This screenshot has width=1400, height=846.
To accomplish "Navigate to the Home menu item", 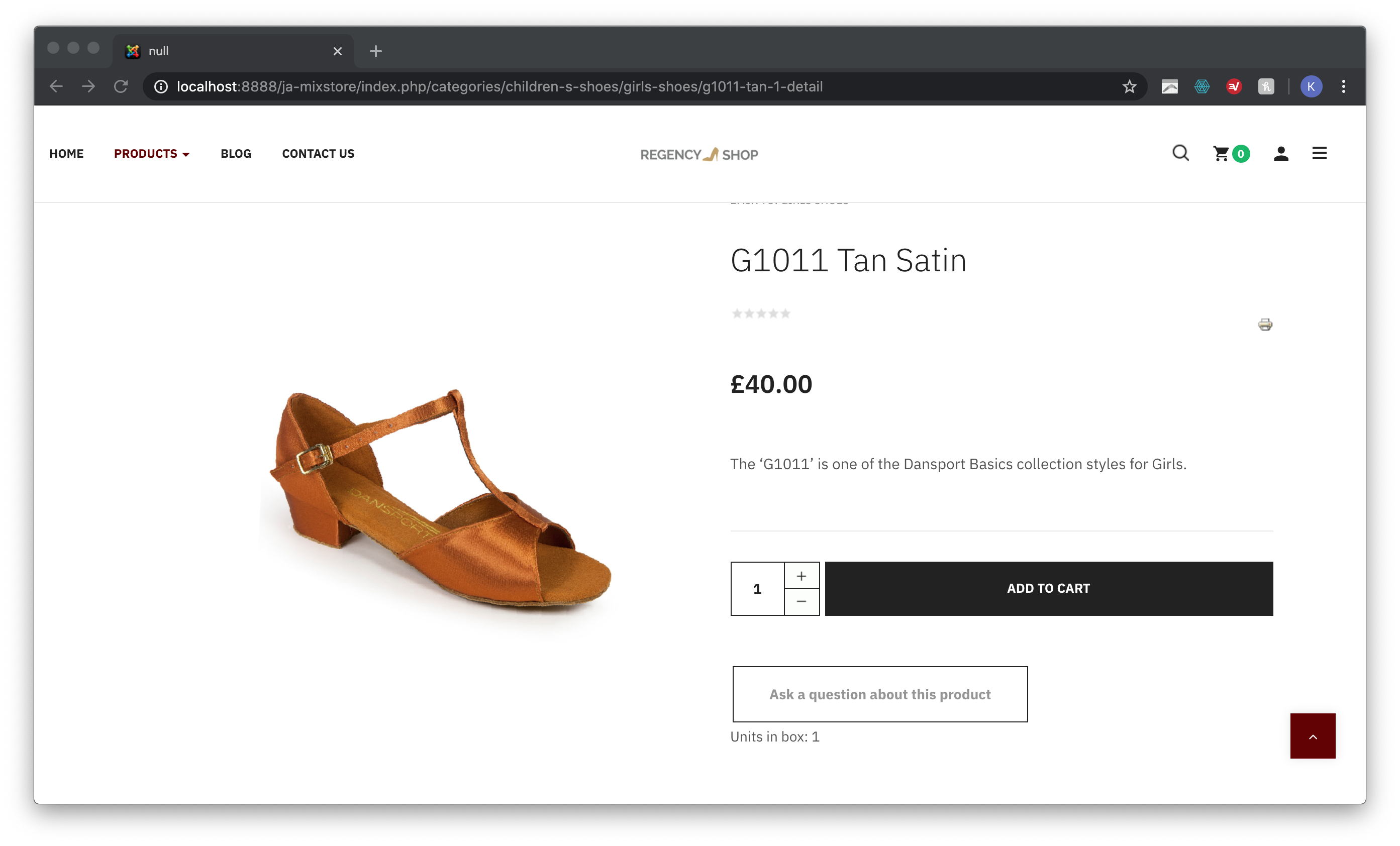I will click(66, 153).
